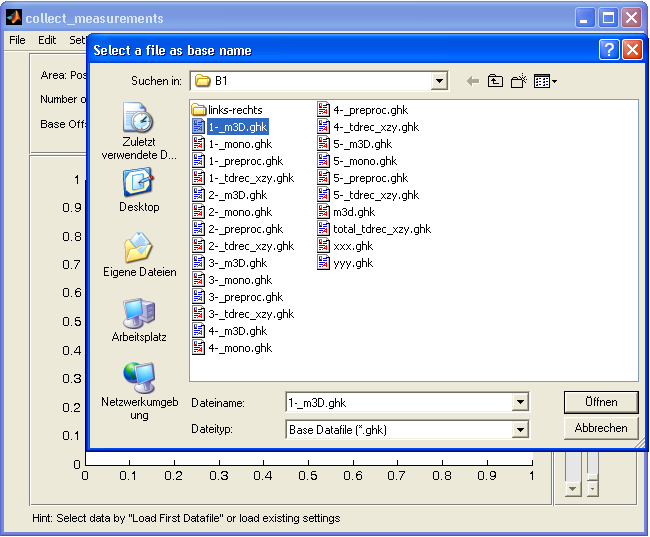The width and height of the screenshot is (650, 537).
Task: Select file 4-_tdrec_xzy.ghk
Action: [x=369, y=127]
